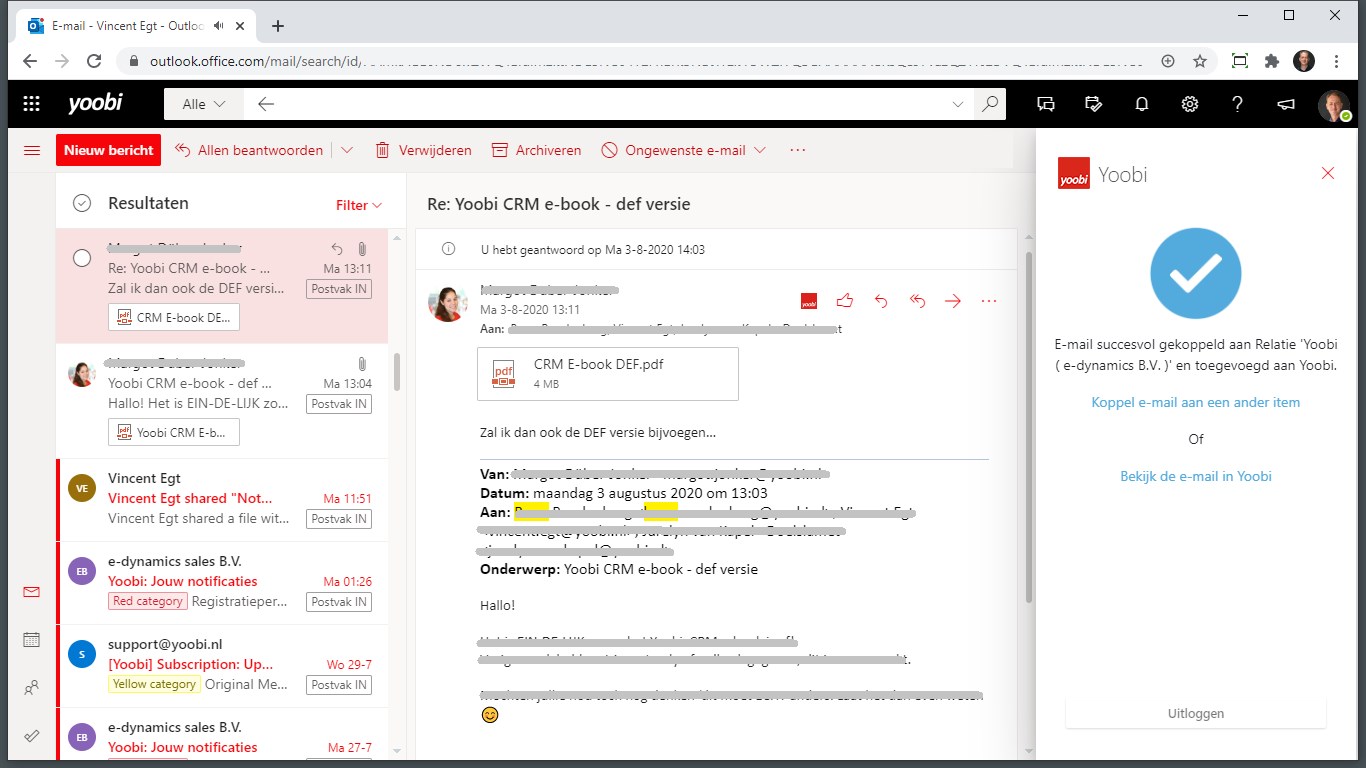1366x768 pixels.
Task: Open To Do tasks in left rail
Action: pos(31,736)
